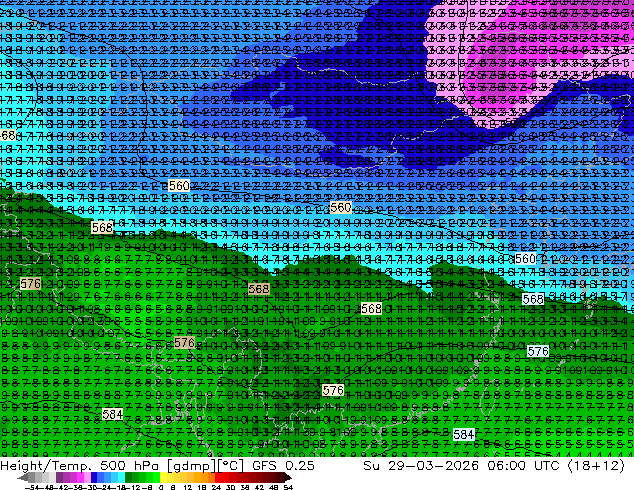The width and height of the screenshot is (634, 490).
Task: Click the '06:00 UTC' time text
Action: [524, 465]
